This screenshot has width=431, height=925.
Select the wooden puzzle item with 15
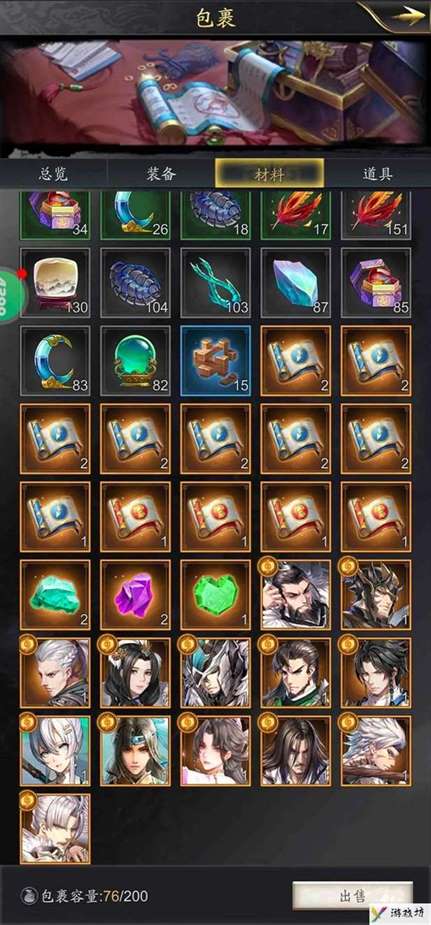216,360
